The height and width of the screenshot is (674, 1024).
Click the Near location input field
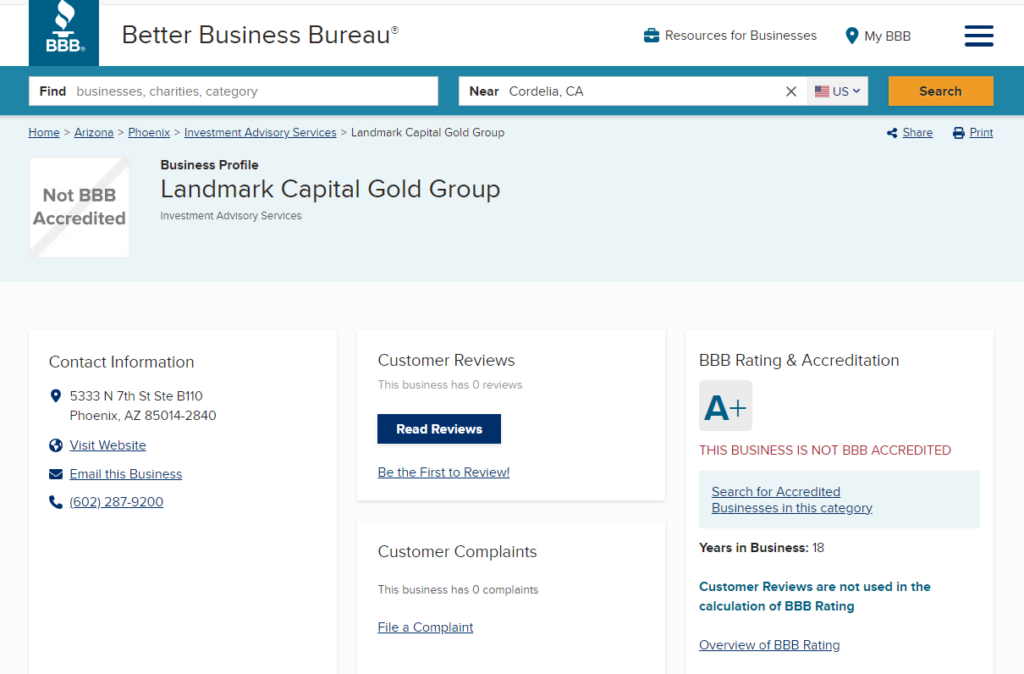[632, 91]
